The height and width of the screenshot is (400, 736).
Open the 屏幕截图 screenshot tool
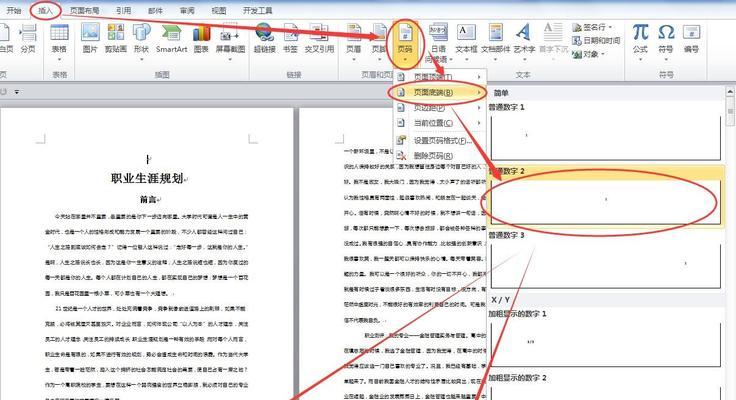point(230,42)
